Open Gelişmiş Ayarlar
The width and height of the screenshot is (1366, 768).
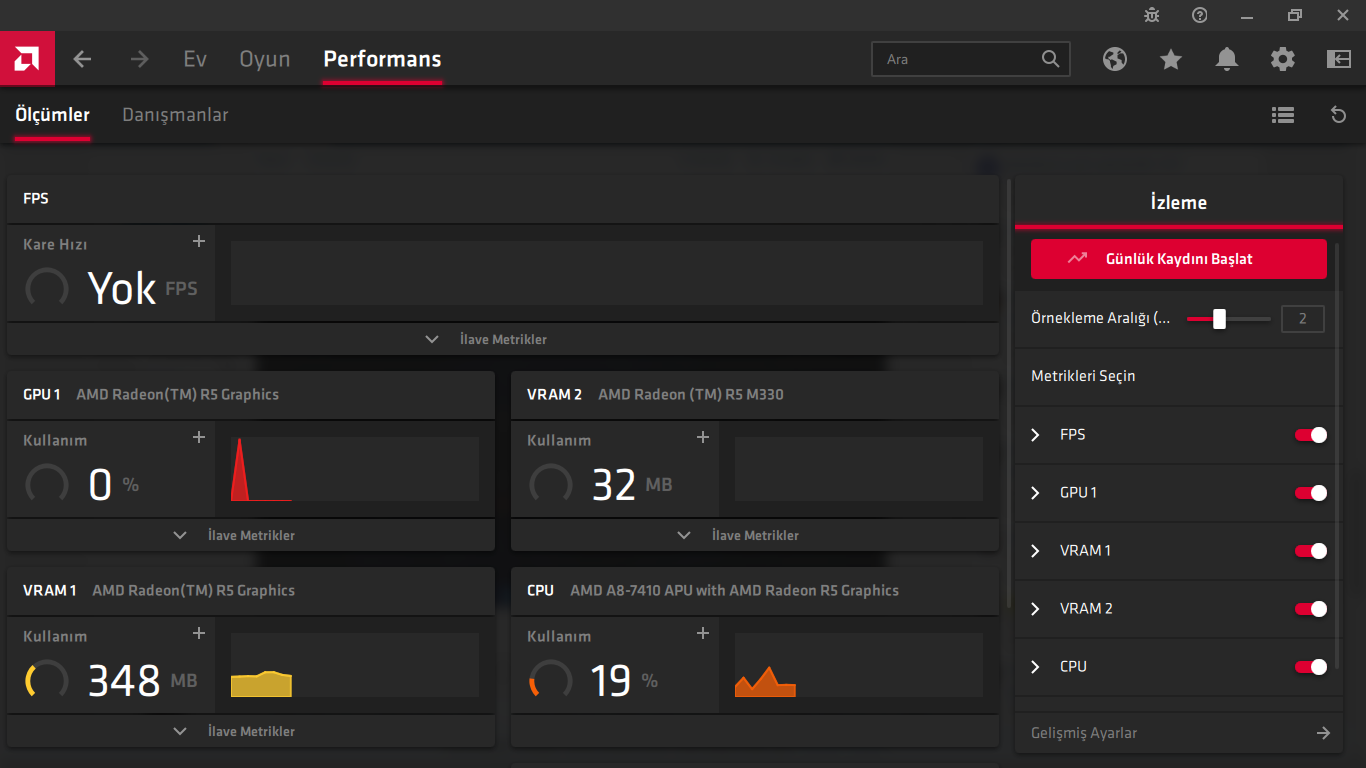tap(1179, 733)
